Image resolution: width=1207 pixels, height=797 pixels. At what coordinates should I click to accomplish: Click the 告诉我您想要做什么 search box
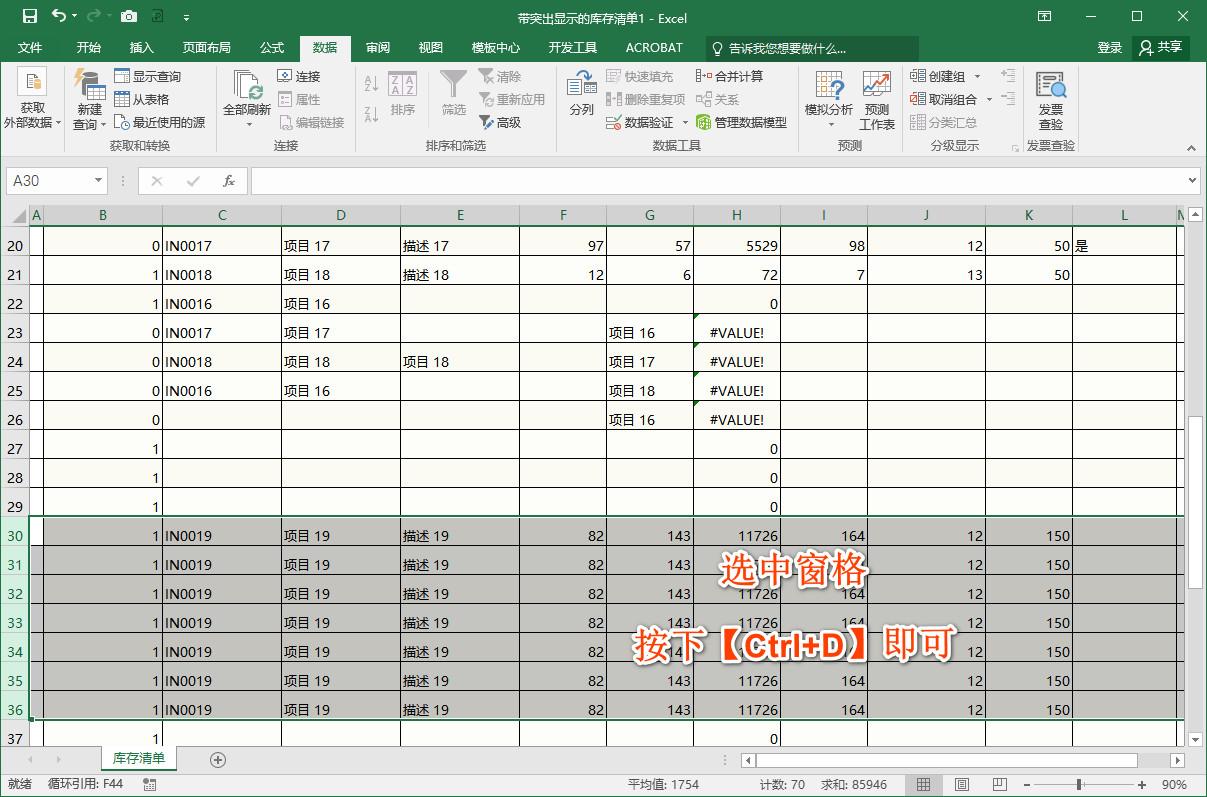coord(812,48)
